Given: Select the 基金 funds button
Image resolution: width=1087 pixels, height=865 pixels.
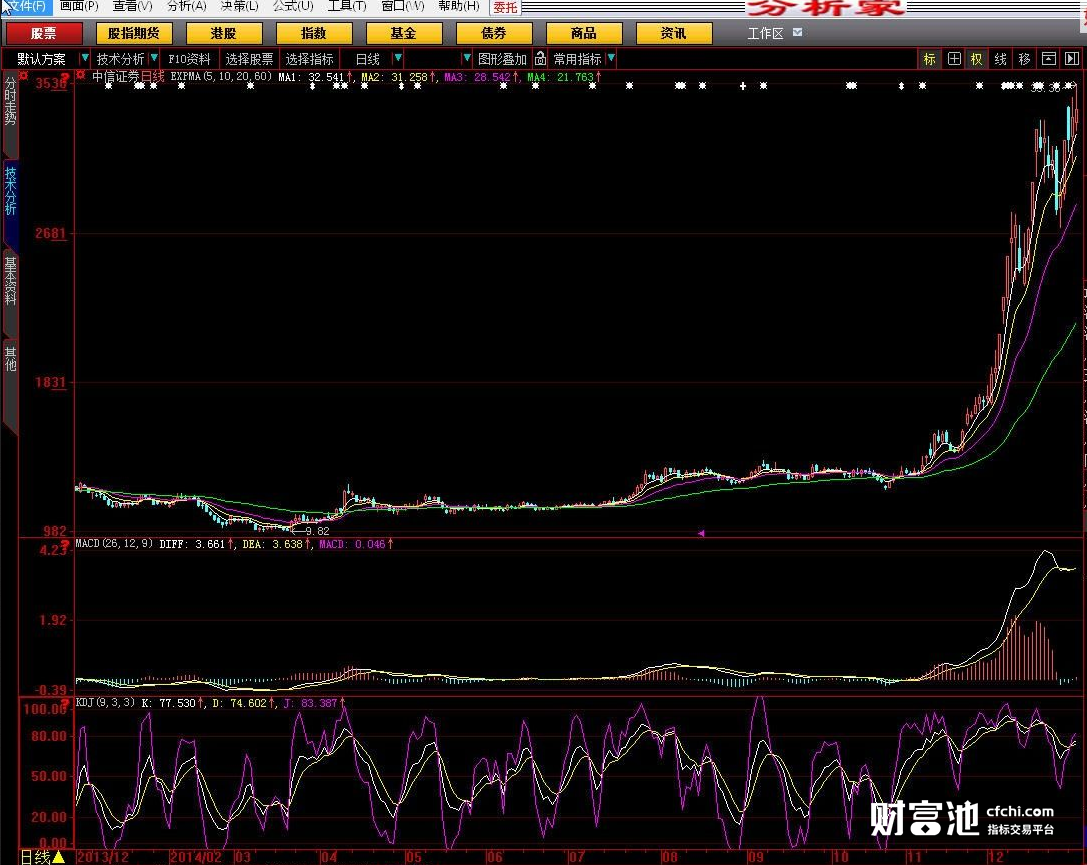Looking at the screenshot, I should click(x=403, y=33).
